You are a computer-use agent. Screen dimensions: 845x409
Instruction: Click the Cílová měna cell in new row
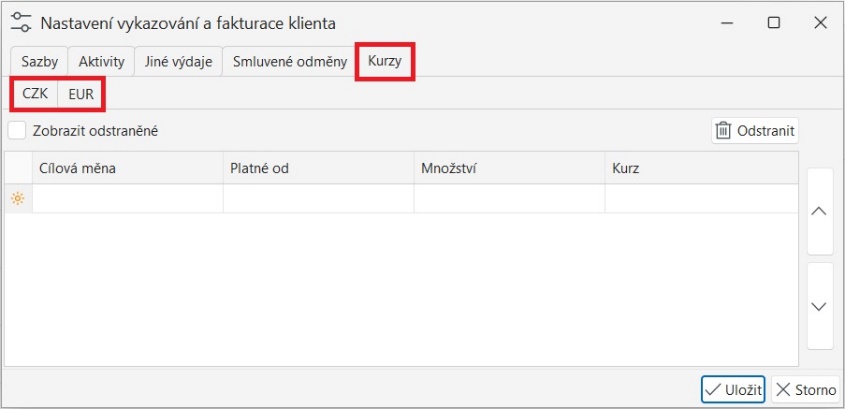pos(127,199)
